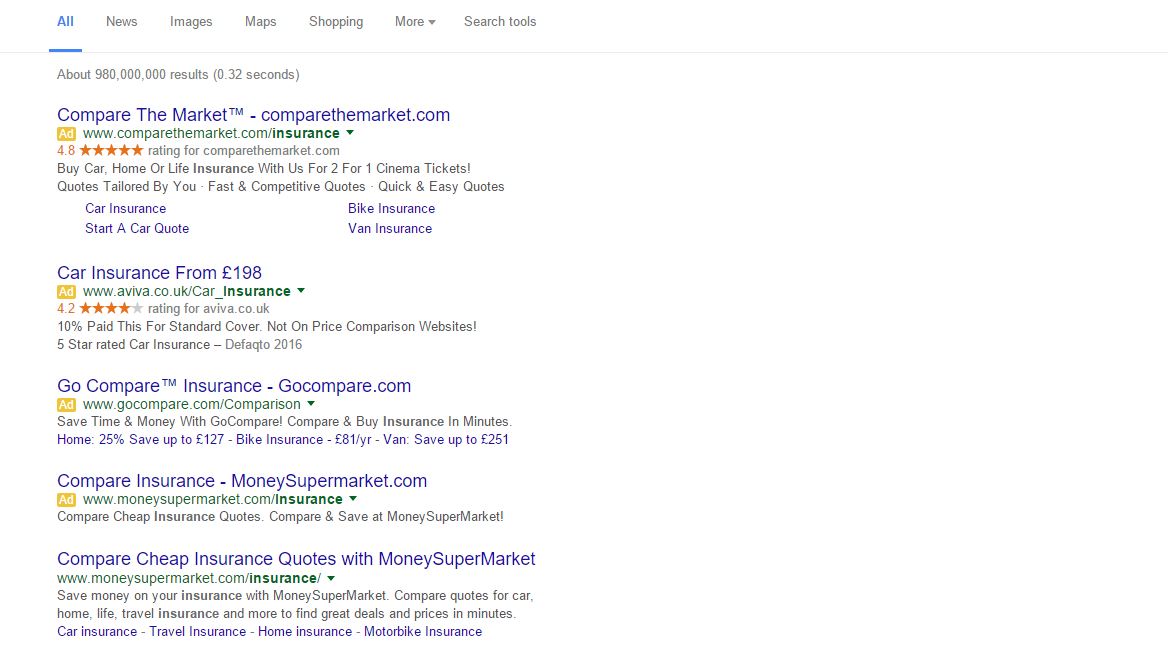Viewport: 1168px width, 659px height.
Task: Open the Compare The Market ad headline
Action: [253, 115]
